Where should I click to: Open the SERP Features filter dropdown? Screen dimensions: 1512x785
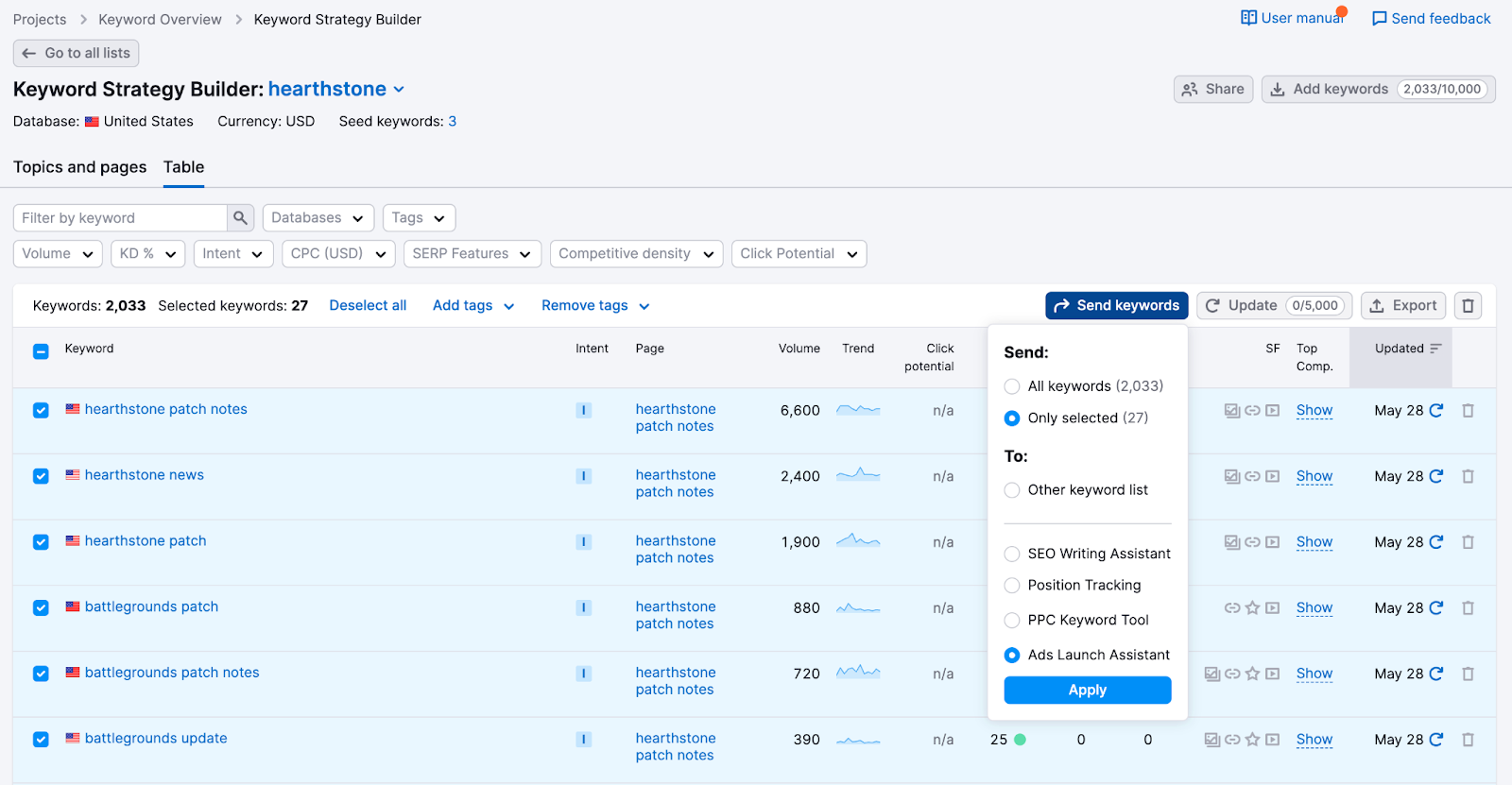(x=472, y=254)
